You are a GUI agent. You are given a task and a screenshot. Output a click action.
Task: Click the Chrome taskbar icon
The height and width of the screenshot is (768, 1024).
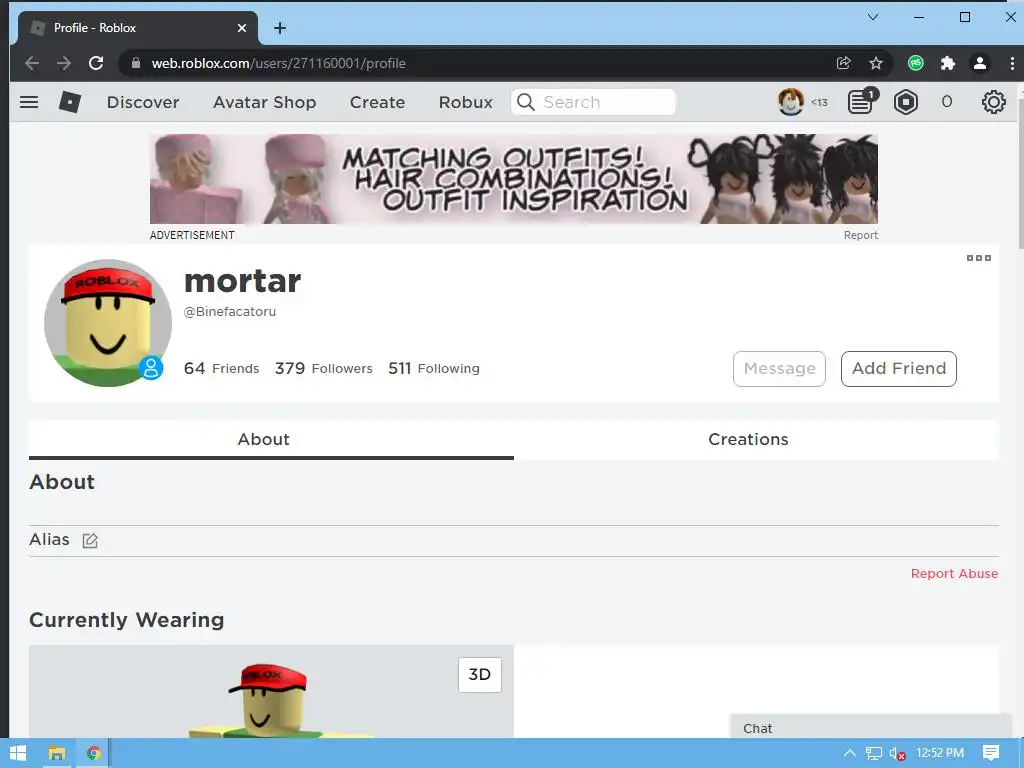coord(93,754)
